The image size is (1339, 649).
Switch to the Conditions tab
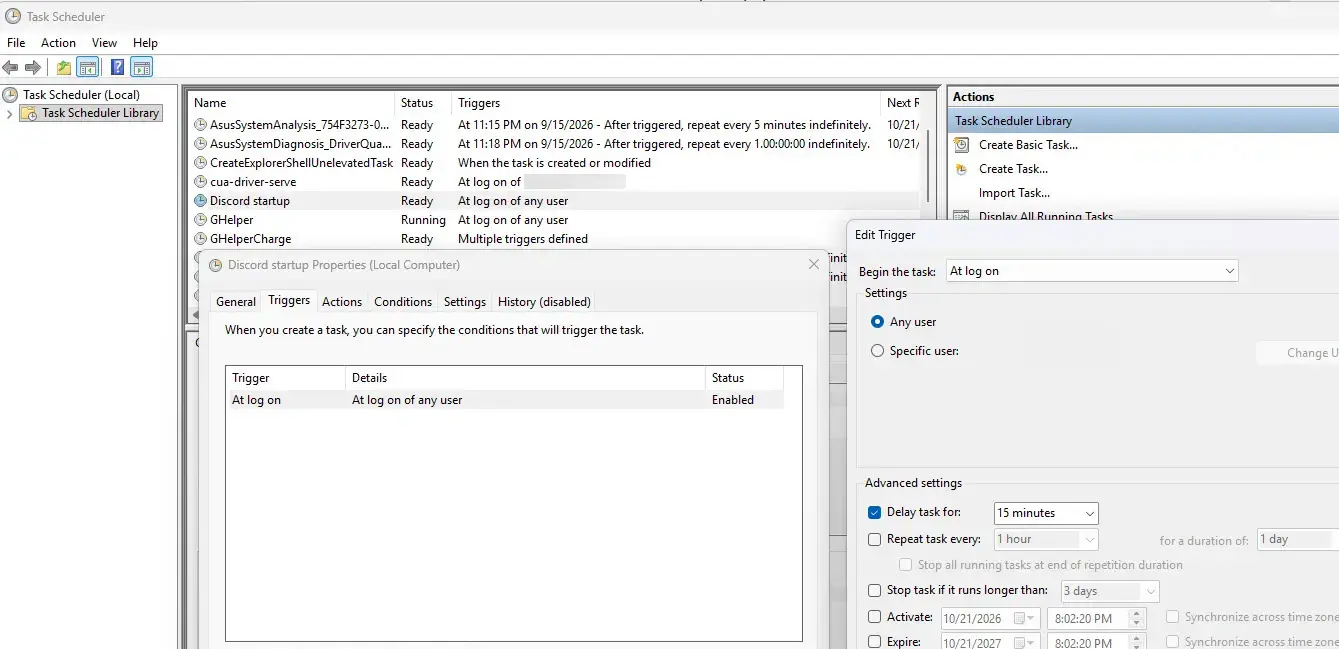click(x=403, y=301)
